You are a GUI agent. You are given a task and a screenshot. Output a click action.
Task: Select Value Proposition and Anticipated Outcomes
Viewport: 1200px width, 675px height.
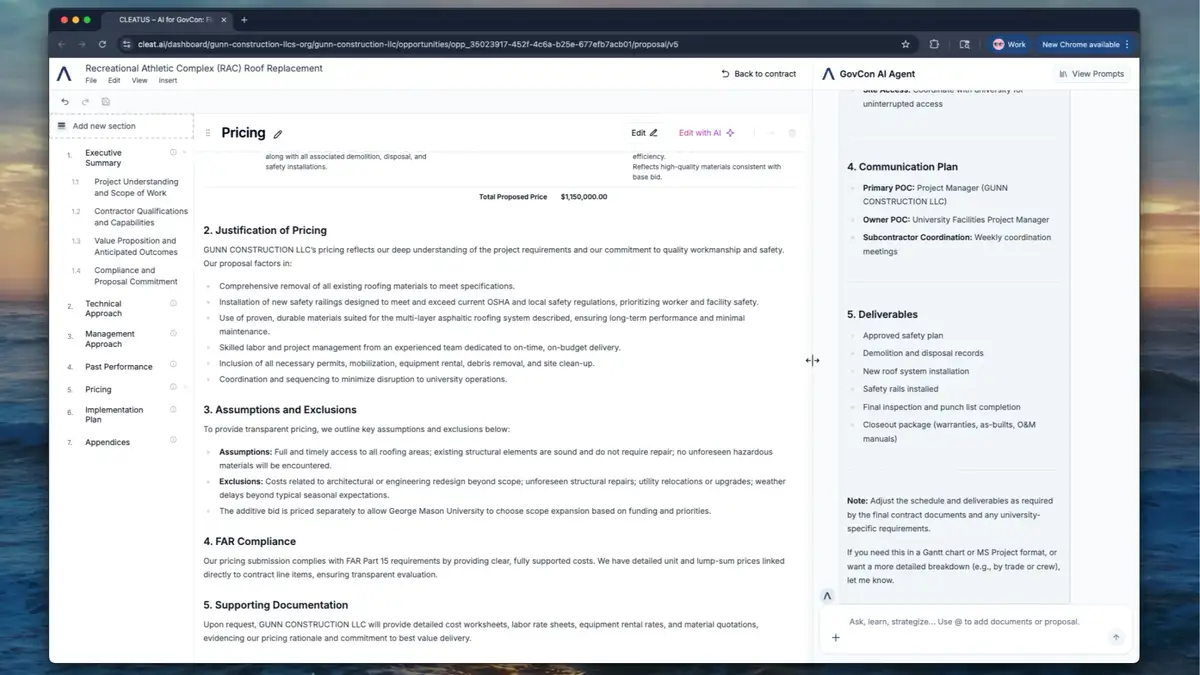[135, 246]
